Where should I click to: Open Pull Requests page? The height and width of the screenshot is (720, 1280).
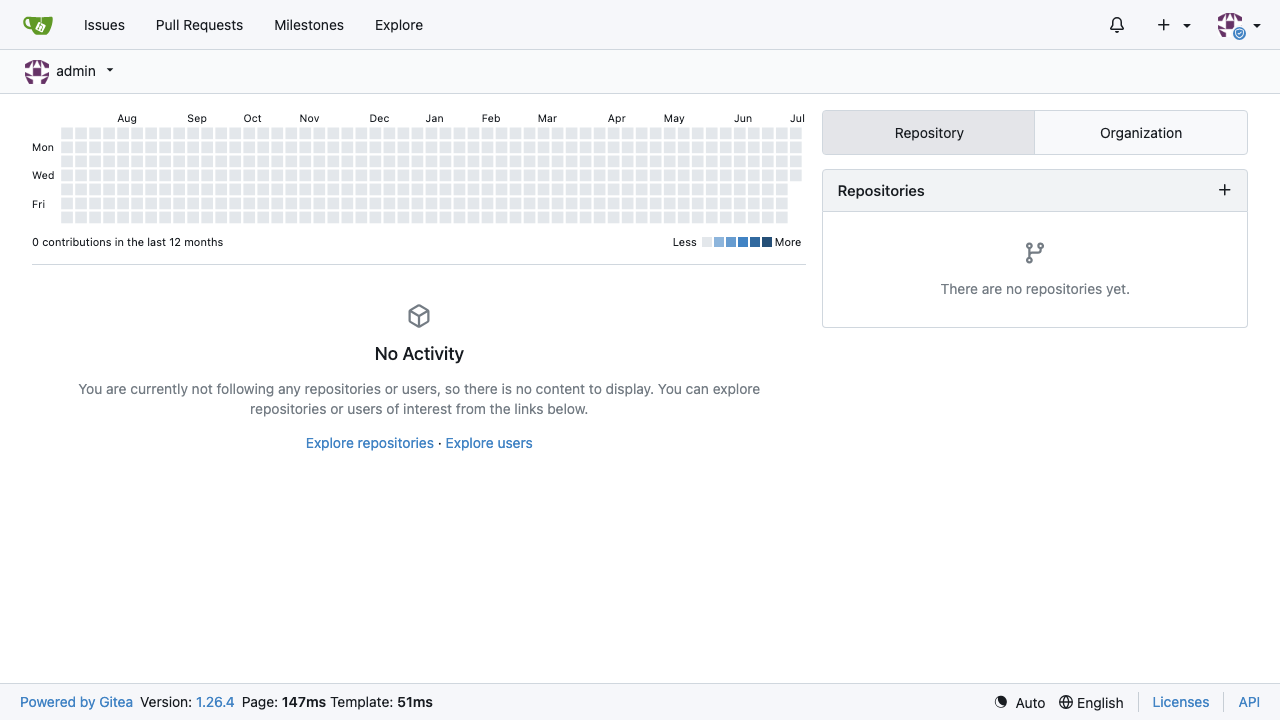pyautogui.click(x=199, y=25)
